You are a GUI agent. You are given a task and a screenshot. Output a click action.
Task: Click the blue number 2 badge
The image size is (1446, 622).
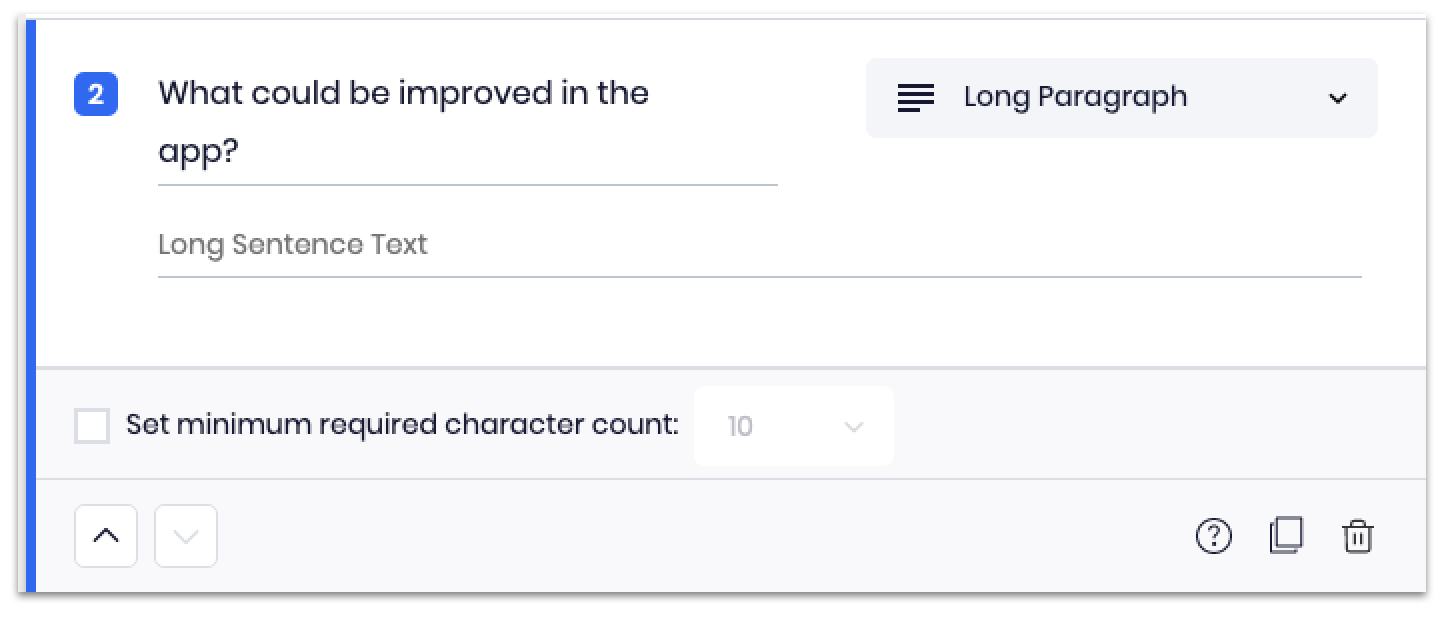click(96, 95)
